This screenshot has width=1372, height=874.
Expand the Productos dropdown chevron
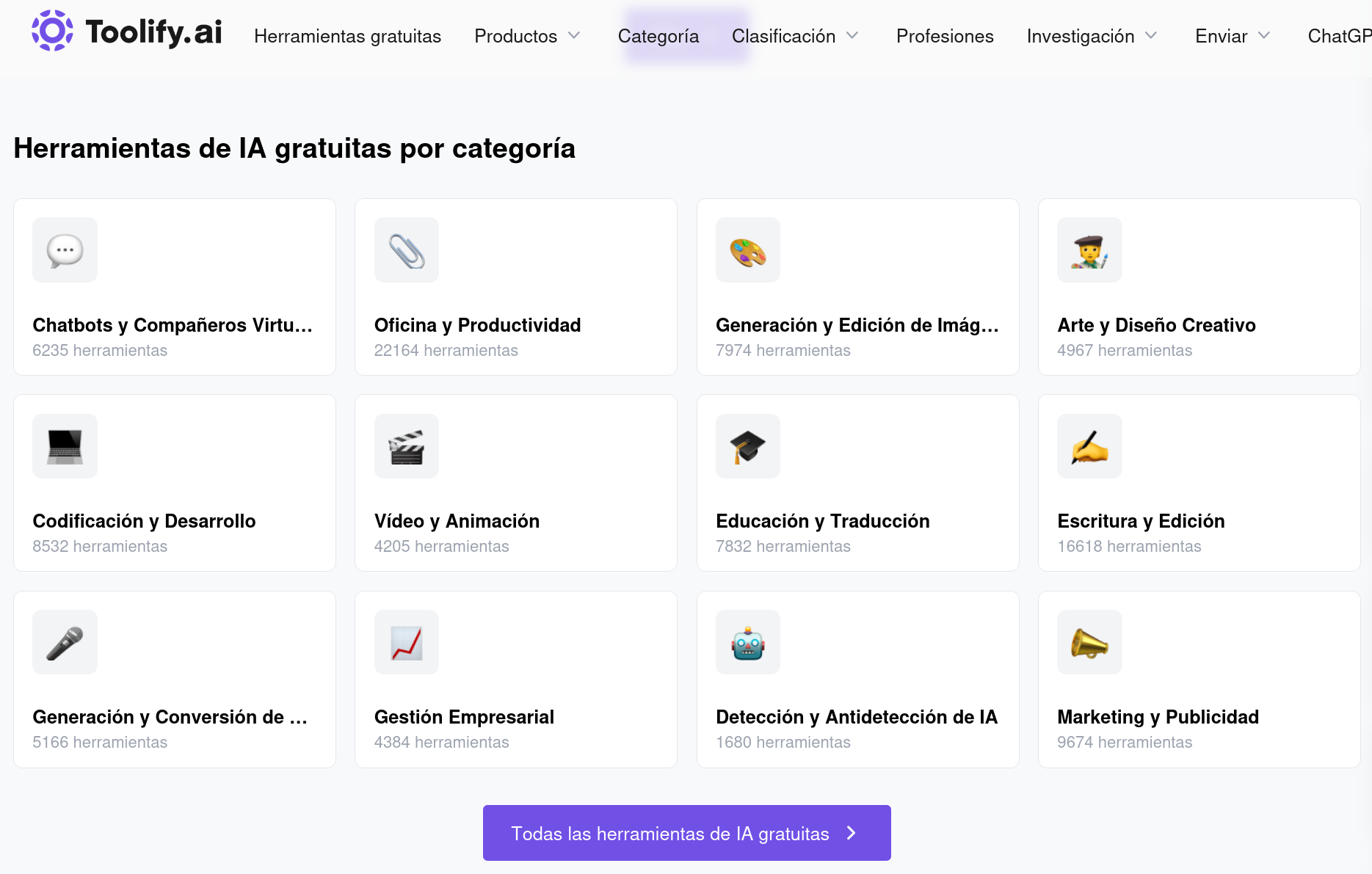[x=574, y=35]
